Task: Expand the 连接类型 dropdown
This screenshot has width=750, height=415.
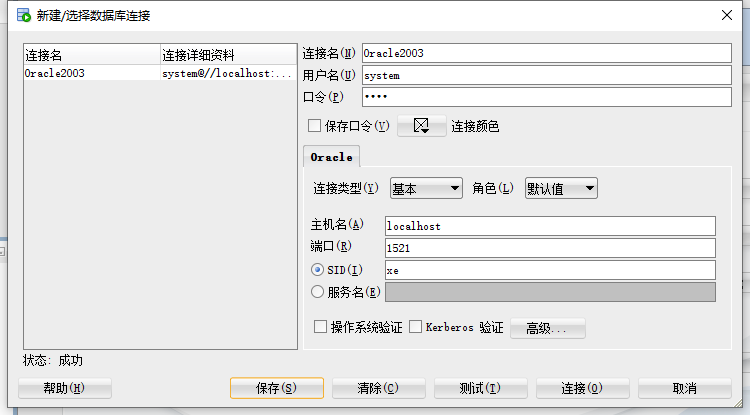Action: tap(426, 188)
